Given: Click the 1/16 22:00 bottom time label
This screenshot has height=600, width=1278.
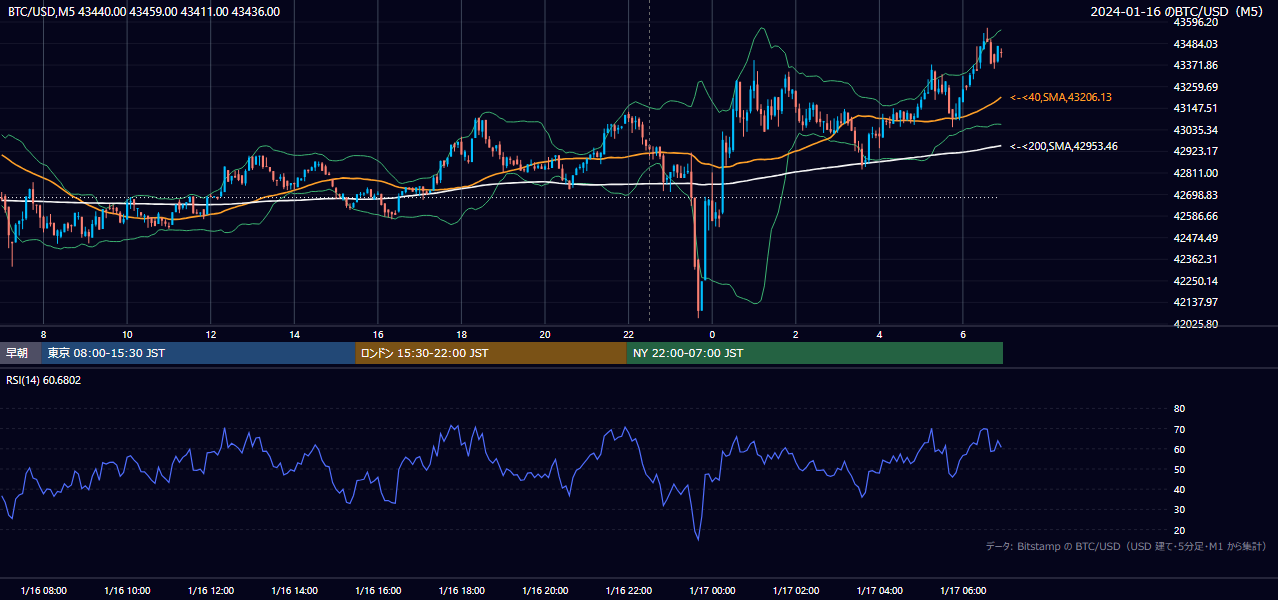Looking at the screenshot, I should tap(629, 591).
